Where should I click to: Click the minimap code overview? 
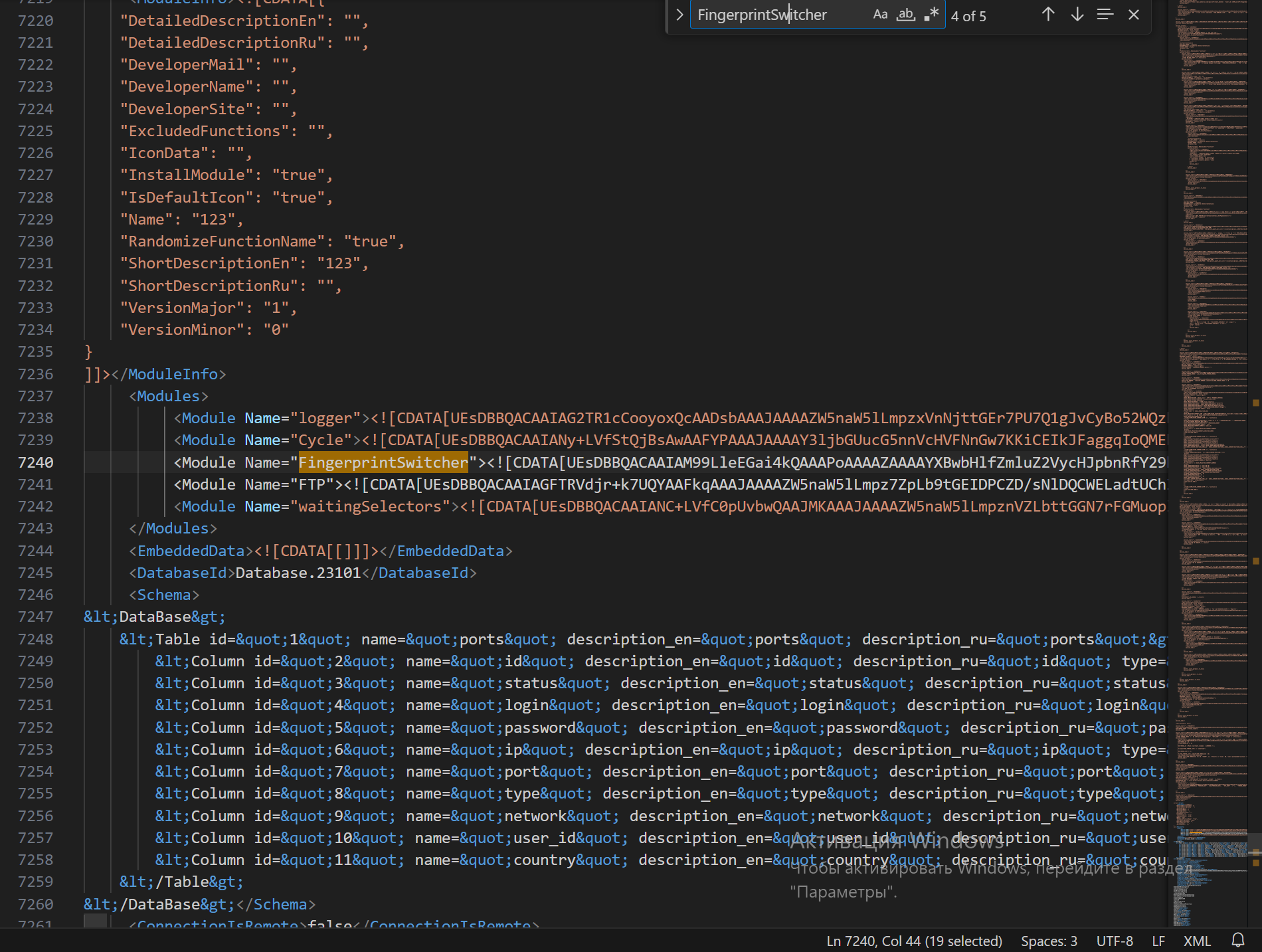1213,399
